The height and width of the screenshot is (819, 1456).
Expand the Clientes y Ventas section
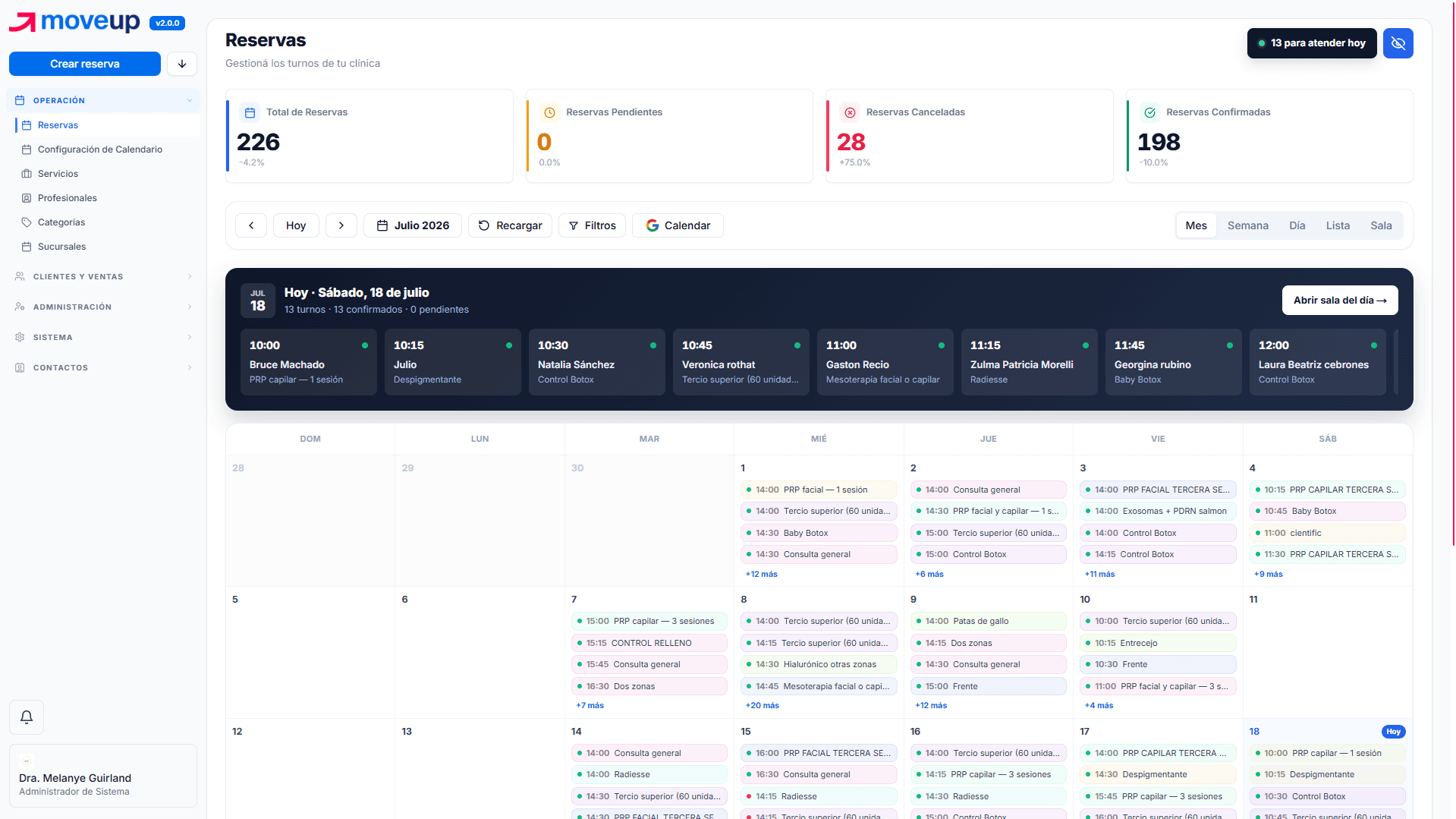(x=102, y=276)
